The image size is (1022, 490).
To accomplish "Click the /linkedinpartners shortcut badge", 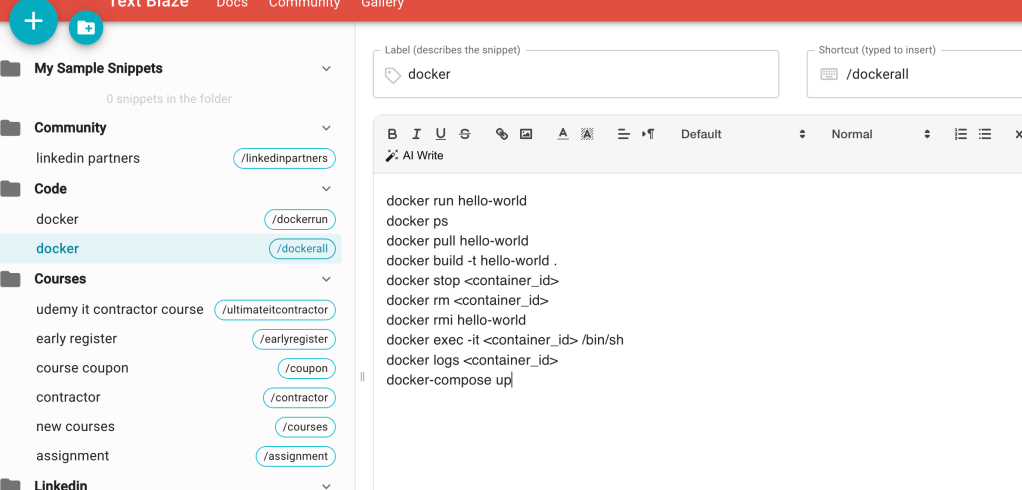I will (x=285, y=159).
